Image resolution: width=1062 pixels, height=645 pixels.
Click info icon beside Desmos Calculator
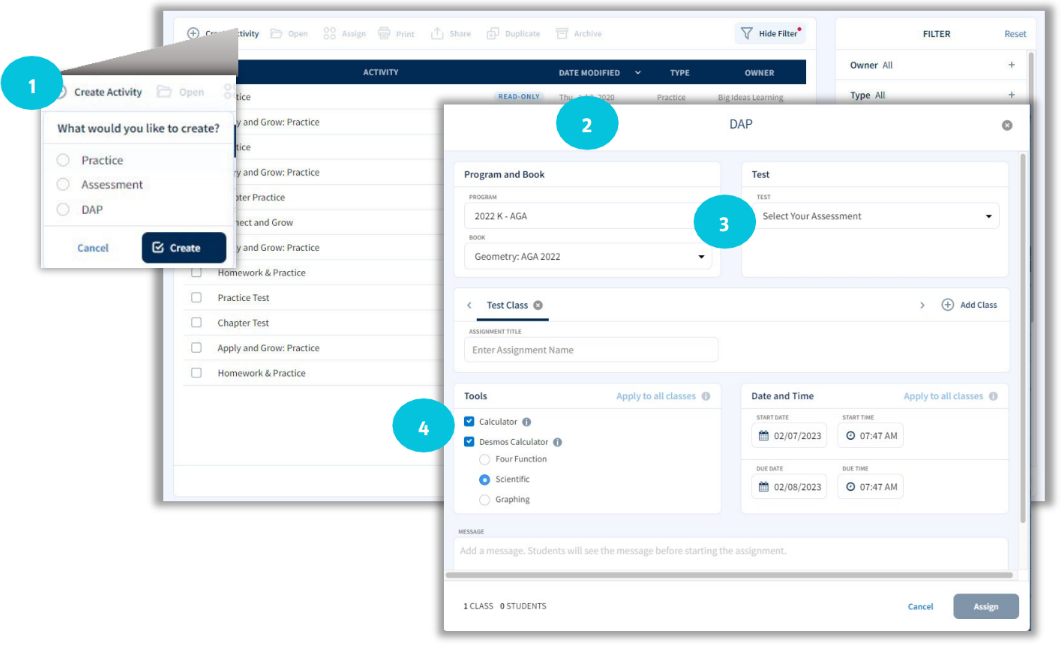pyautogui.click(x=558, y=442)
